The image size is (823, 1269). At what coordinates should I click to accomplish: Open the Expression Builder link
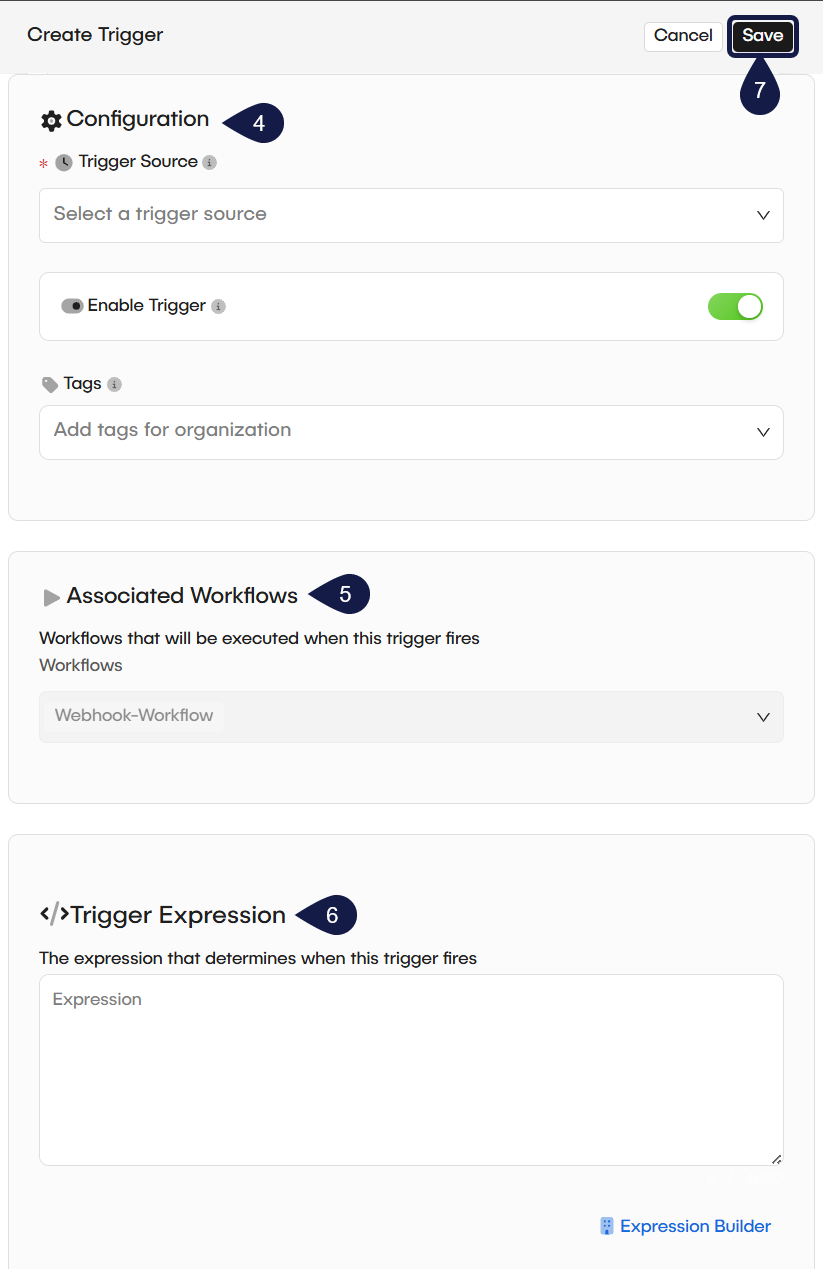(x=695, y=1226)
